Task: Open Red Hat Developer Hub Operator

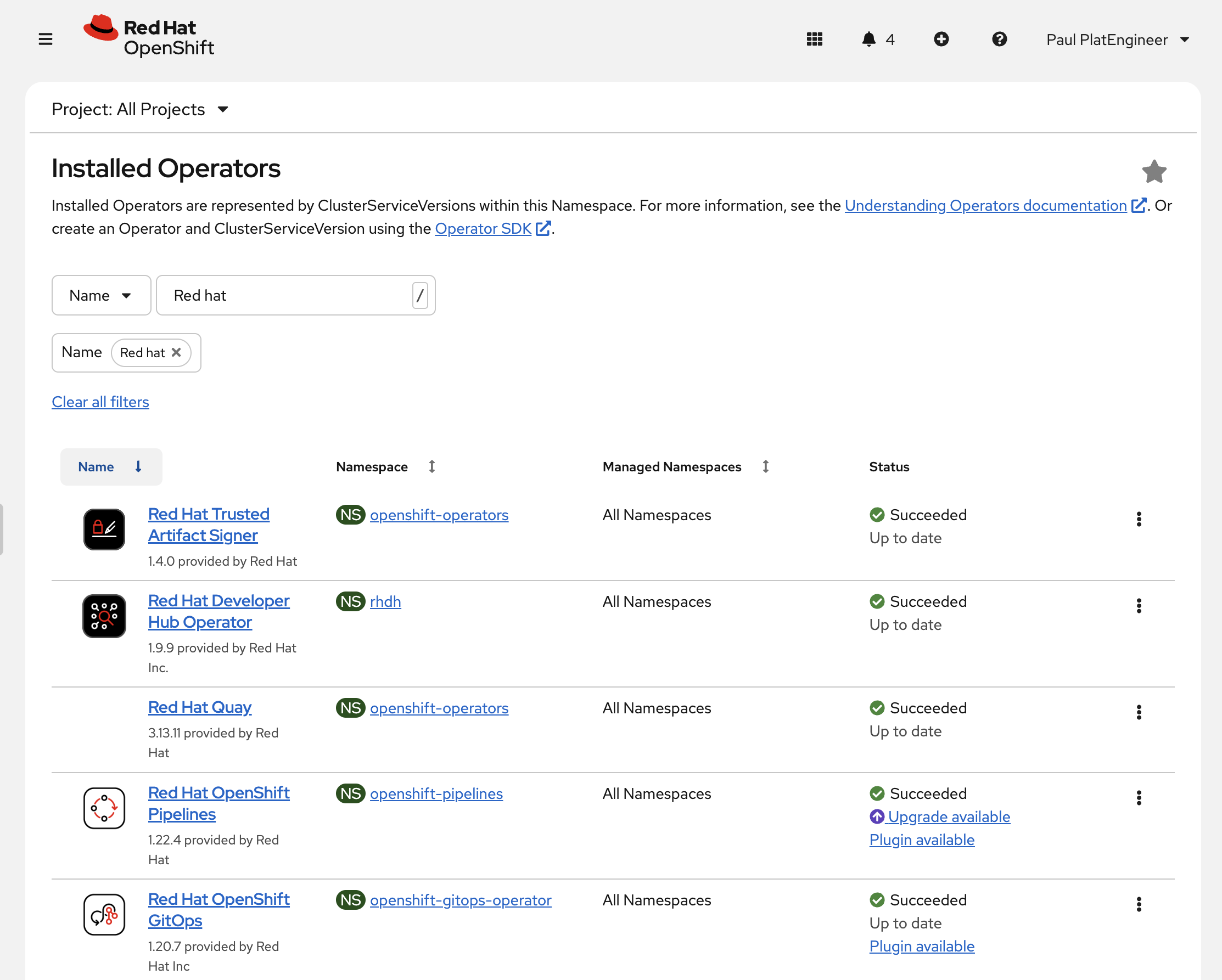Action: (219, 611)
